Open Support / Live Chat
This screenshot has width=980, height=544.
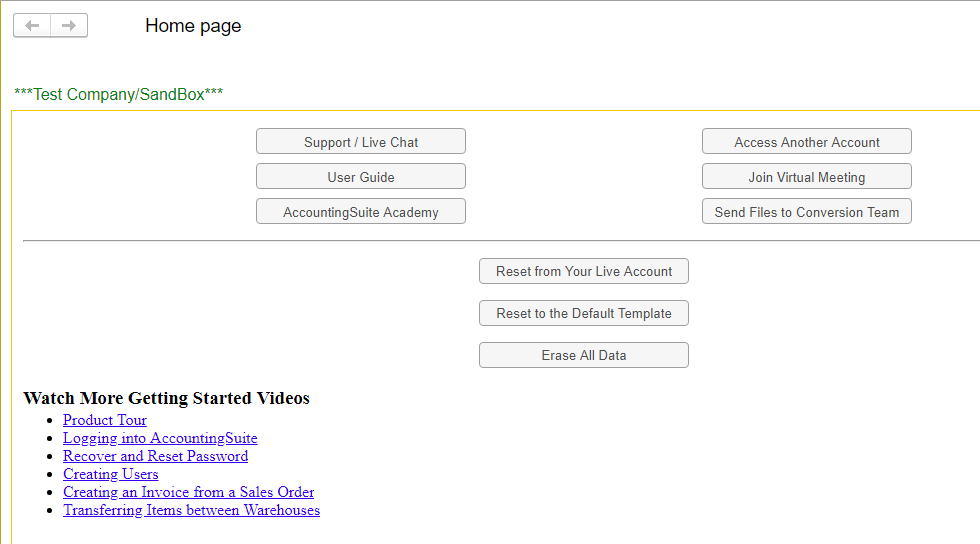click(x=361, y=142)
